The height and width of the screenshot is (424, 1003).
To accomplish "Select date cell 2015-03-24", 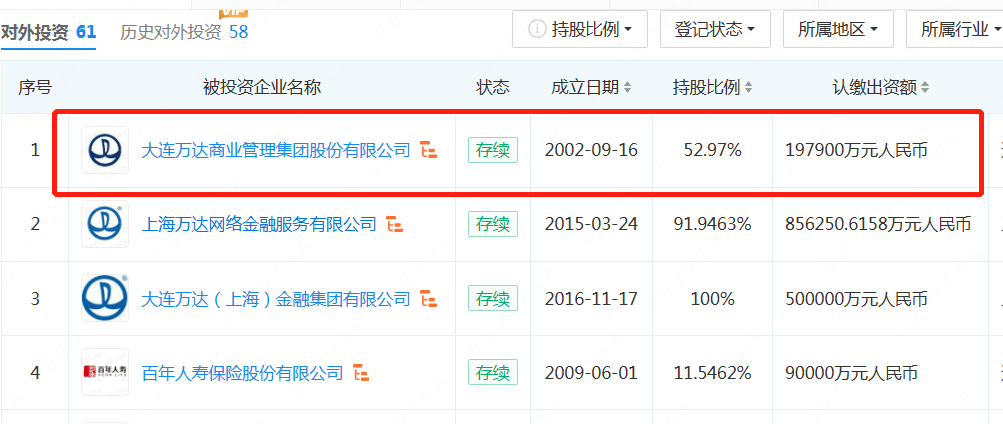I will [x=591, y=225].
